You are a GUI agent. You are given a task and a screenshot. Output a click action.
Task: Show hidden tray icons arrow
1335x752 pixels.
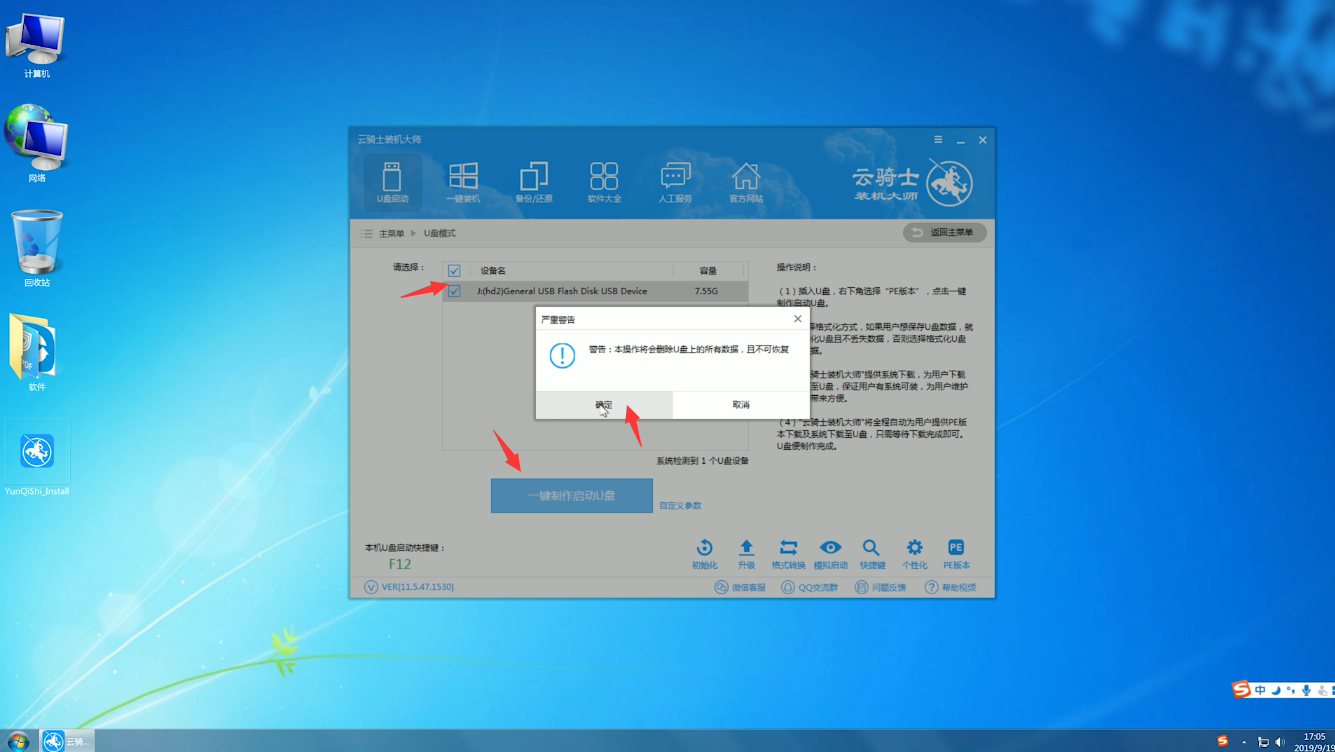[x=1244, y=742]
